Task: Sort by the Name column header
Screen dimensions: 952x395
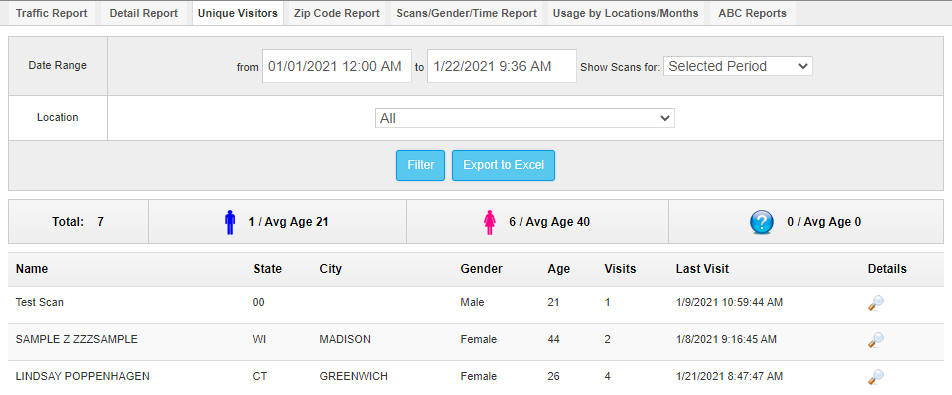Action: pyautogui.click(x=32, y=269)
